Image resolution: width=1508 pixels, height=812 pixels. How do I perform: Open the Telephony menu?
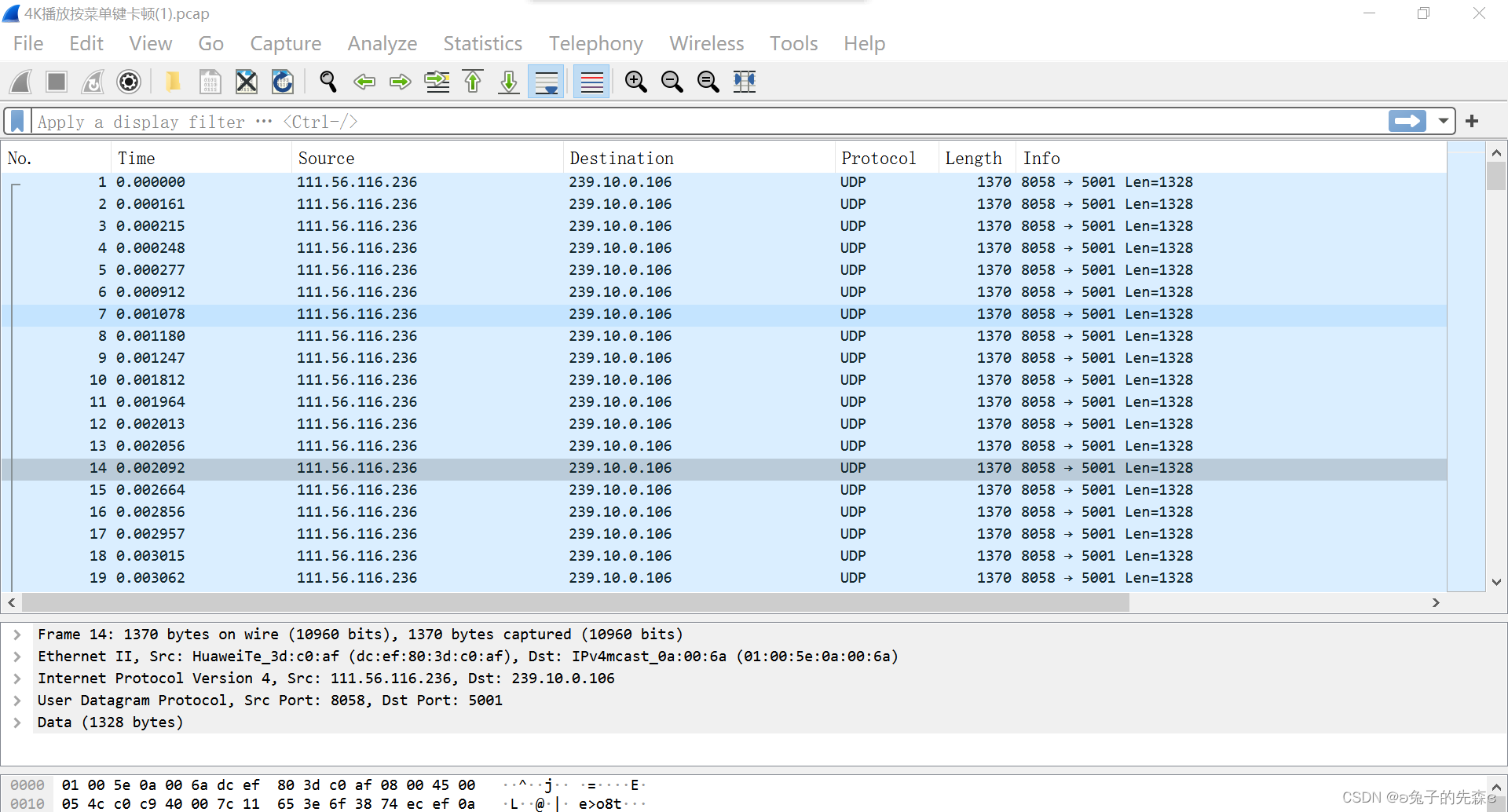[596, 43]
